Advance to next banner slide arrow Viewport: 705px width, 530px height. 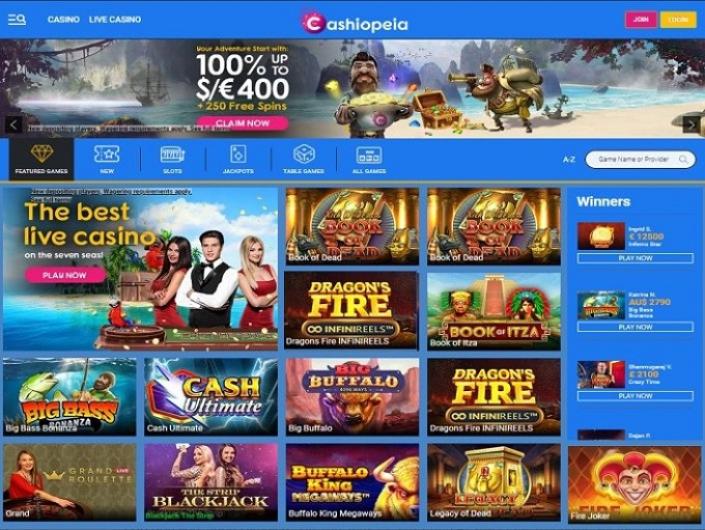click(x=691, y=125)
